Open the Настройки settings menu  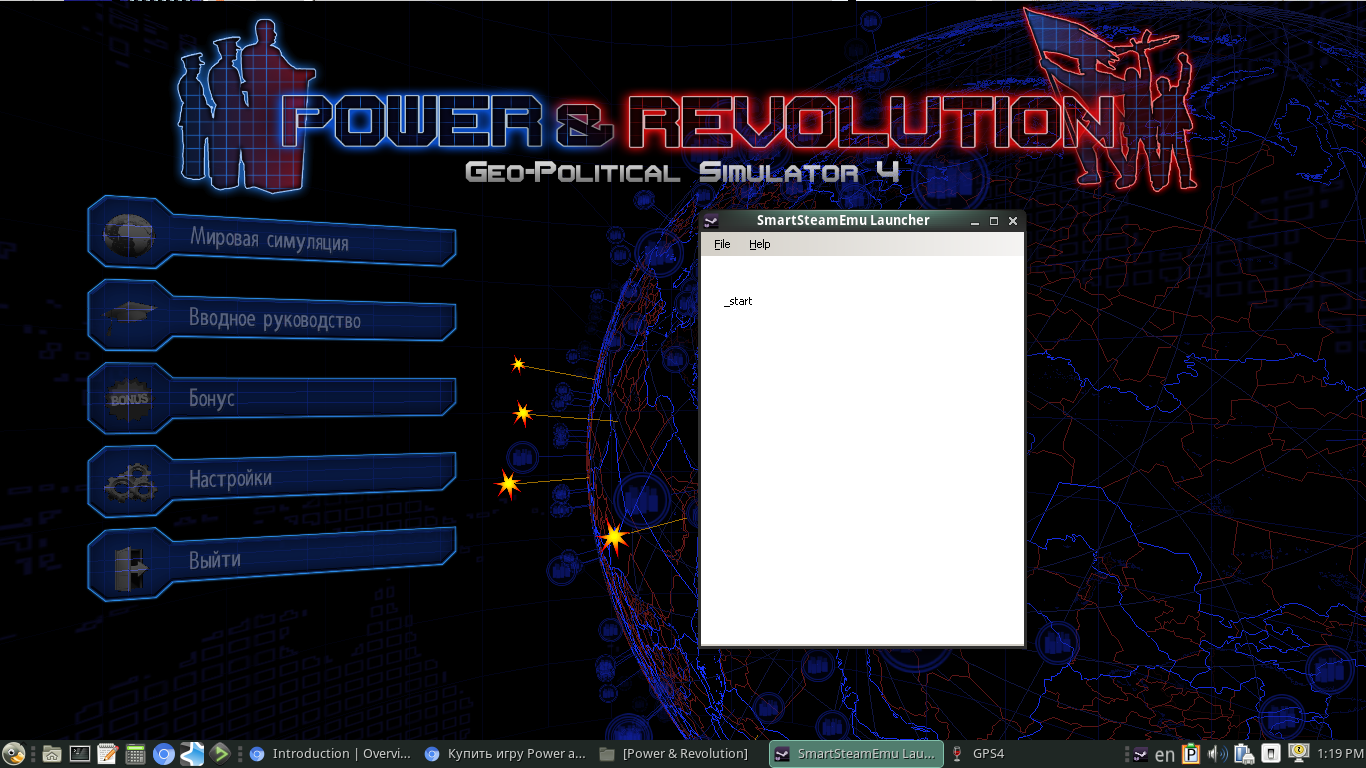tap(272, 481)
